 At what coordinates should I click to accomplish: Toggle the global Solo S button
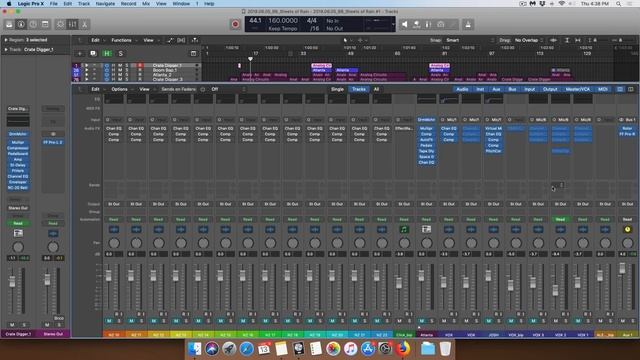pos(120,53)
